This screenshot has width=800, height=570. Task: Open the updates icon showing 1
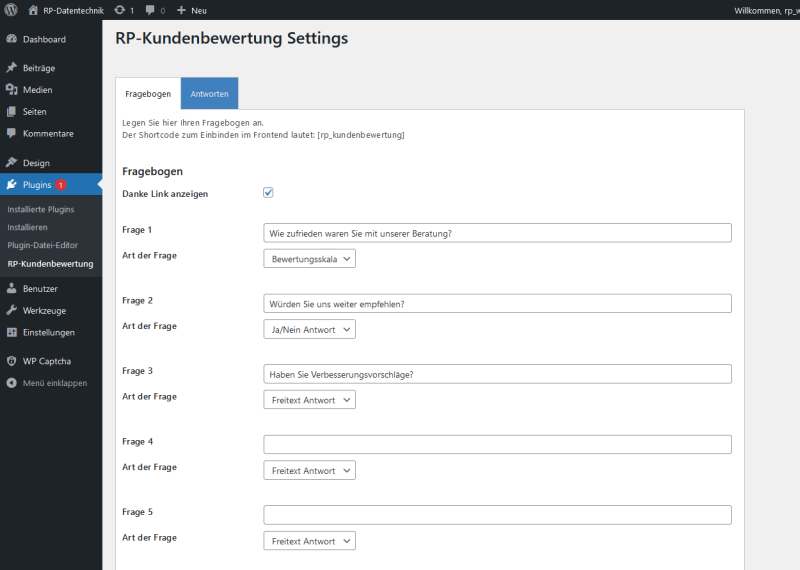click(119, 10)
